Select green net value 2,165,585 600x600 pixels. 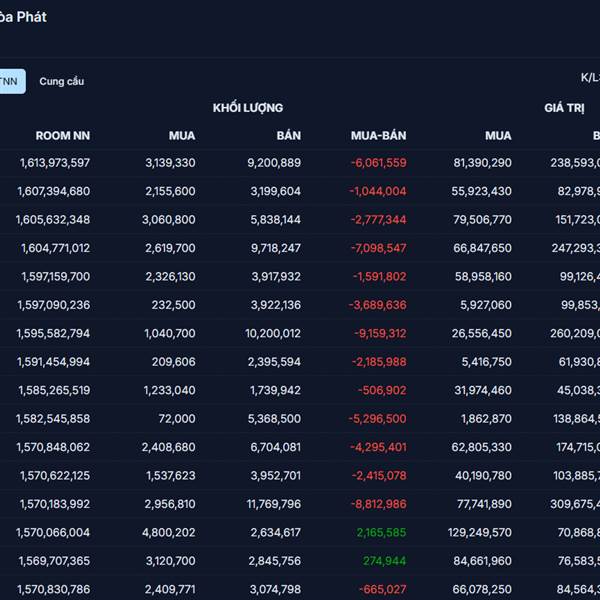(x=381, y=533)
